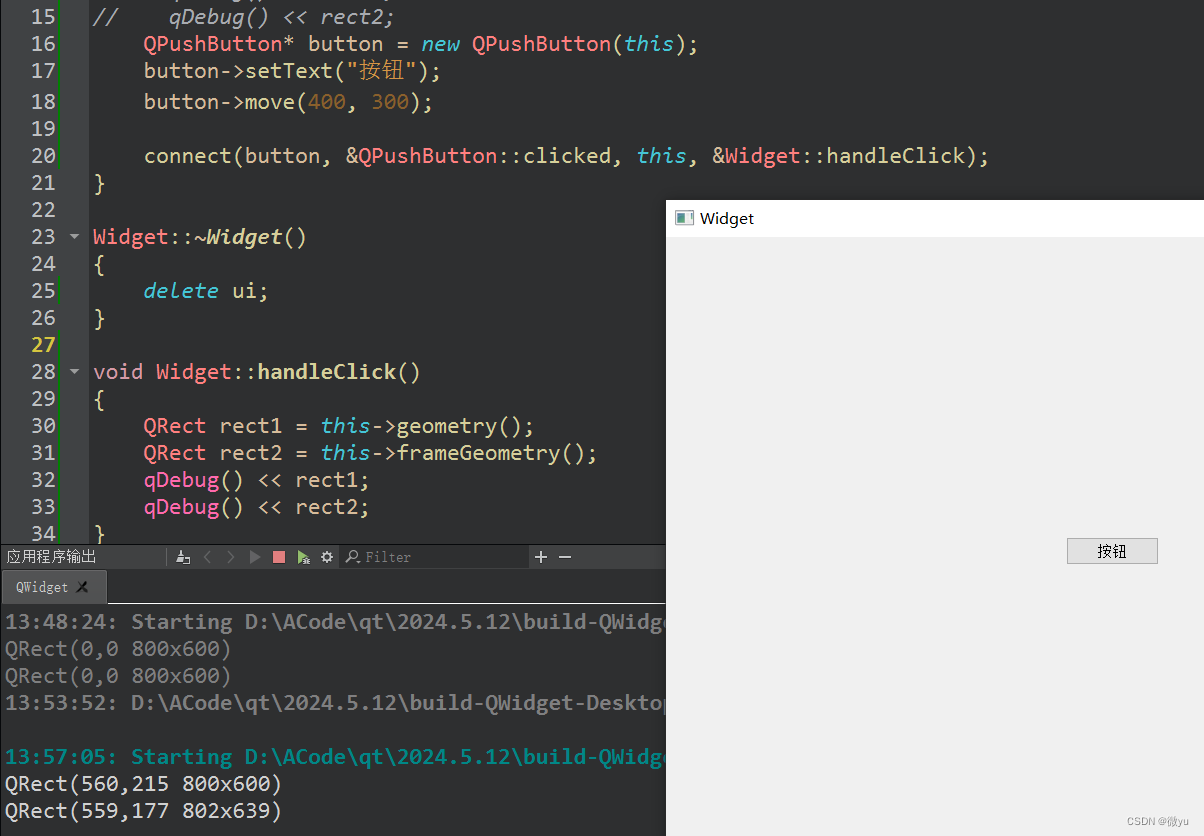The image size is (1204, 836).
Task: Click the Filter field in output pane
Action: pyautogui.click(x=435, y=557)
